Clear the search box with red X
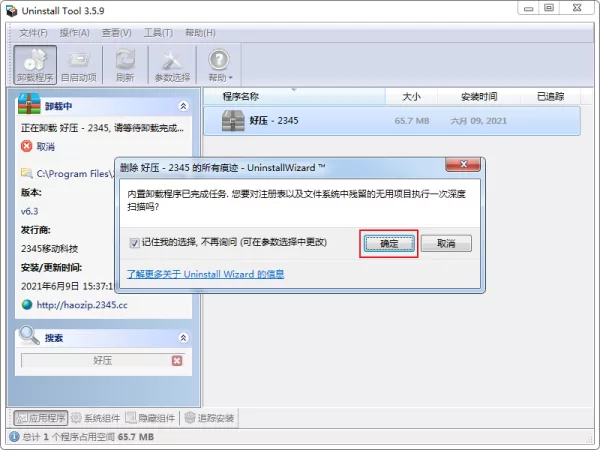The height and width of the screenshot is (450, 600). (x=177, y=360)
